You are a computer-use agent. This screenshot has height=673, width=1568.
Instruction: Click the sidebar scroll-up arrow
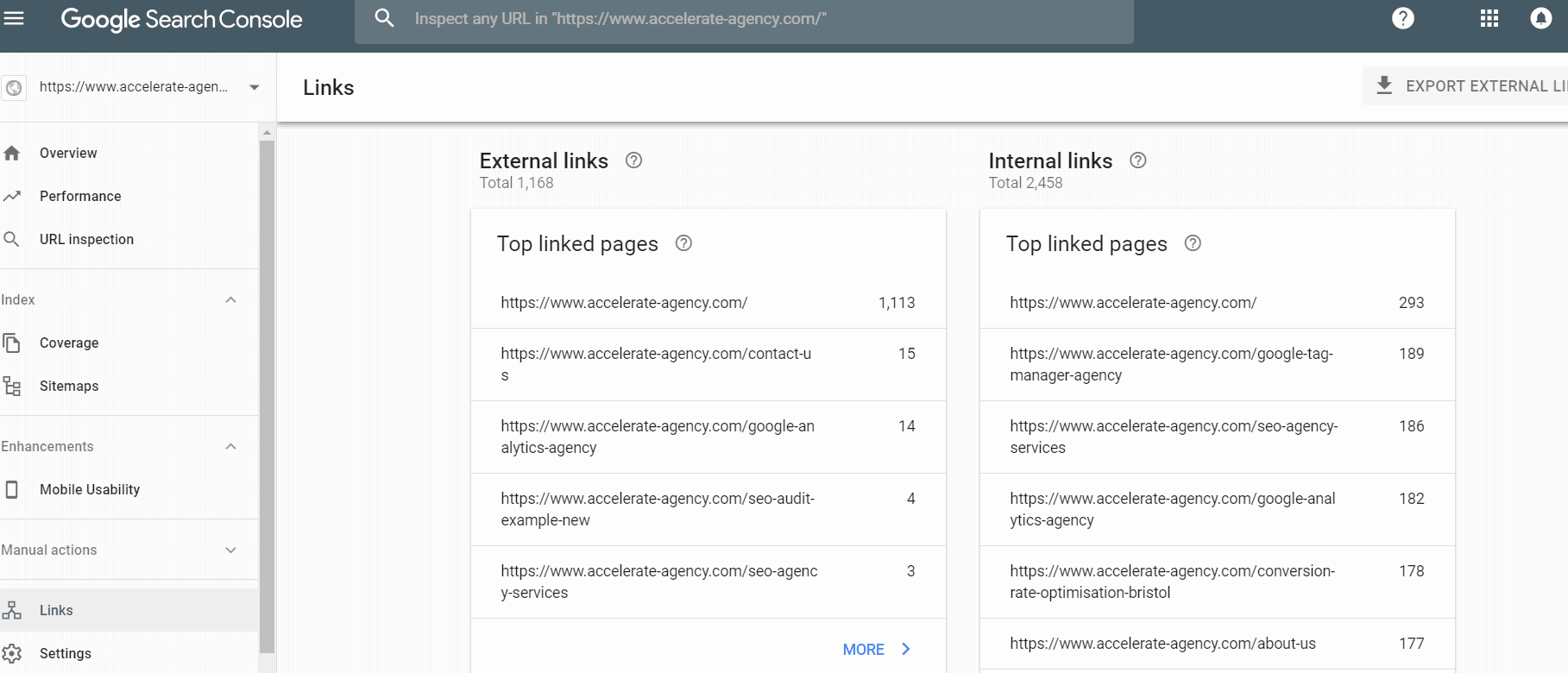[267, 132]
